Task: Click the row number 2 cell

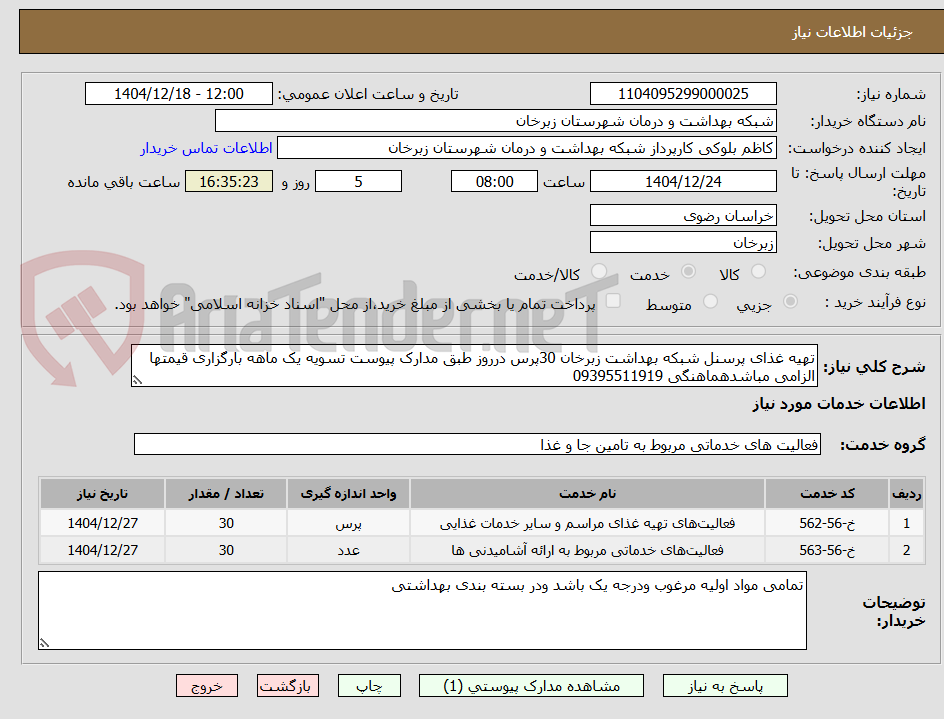Action: coord(907,550)
